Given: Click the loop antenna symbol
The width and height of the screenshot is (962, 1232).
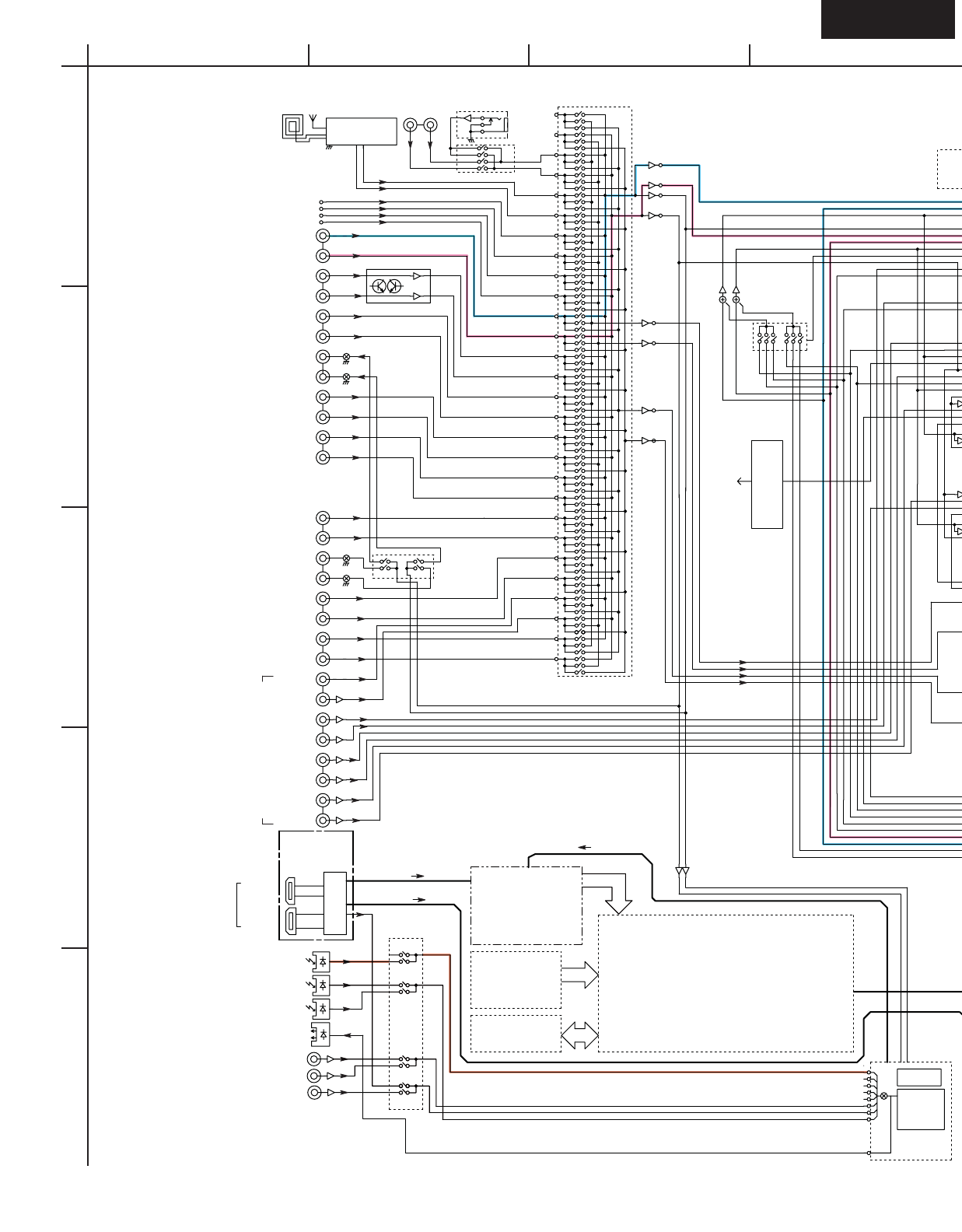Looking at the screenshot, I should click(293, 126).
